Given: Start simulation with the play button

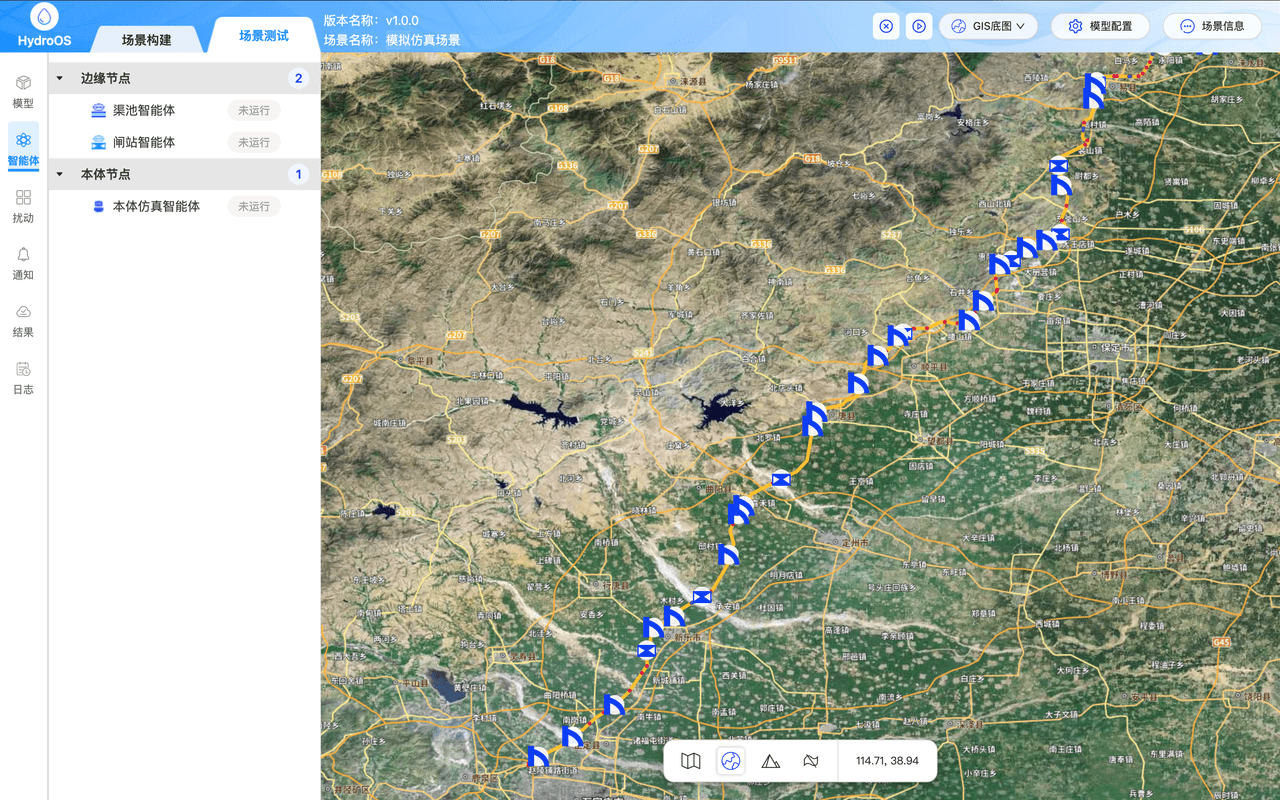Looking at the screenshot, I should pyautogui.click(x=919, y=26).
